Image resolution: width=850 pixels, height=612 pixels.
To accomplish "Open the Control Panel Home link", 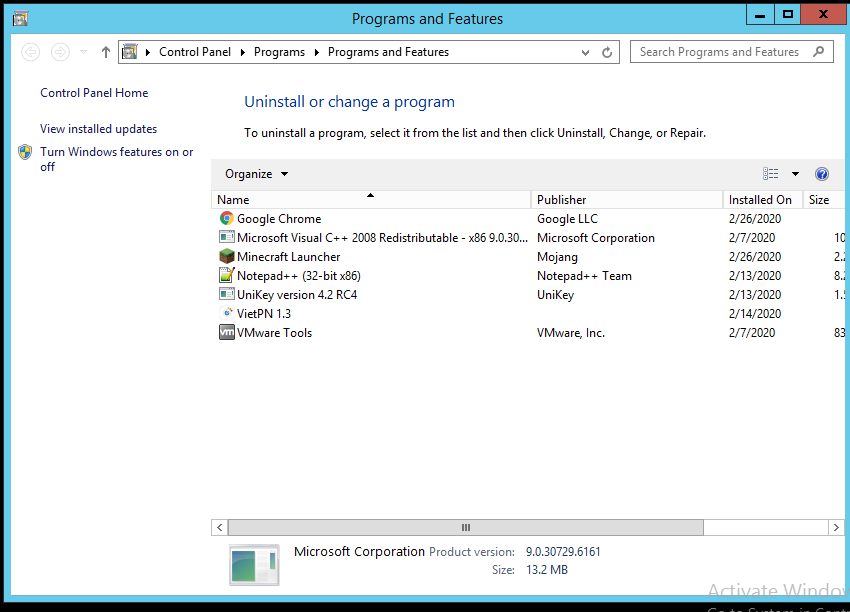I will pos(94,93).
